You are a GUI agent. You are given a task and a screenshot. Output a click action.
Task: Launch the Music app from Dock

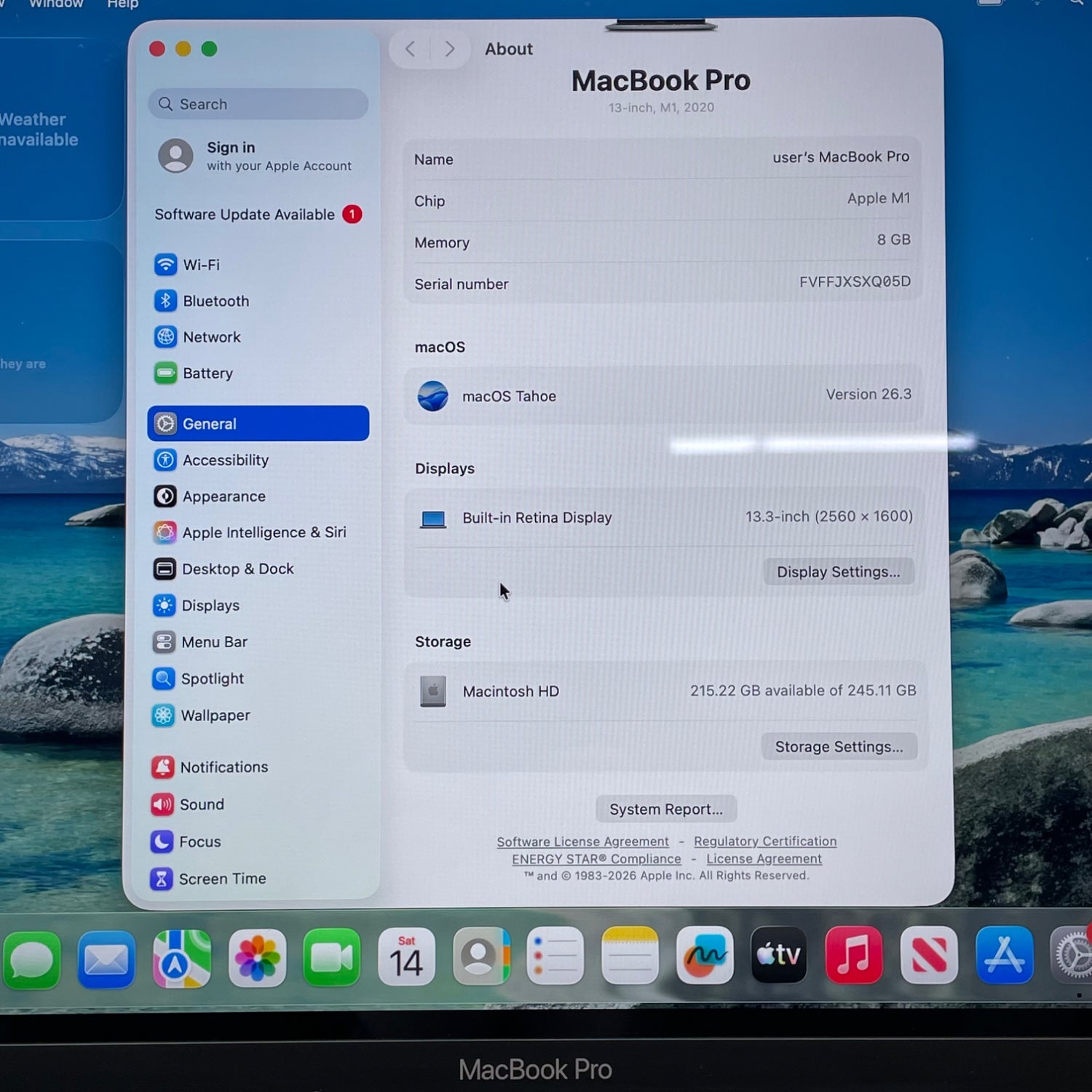853,955
